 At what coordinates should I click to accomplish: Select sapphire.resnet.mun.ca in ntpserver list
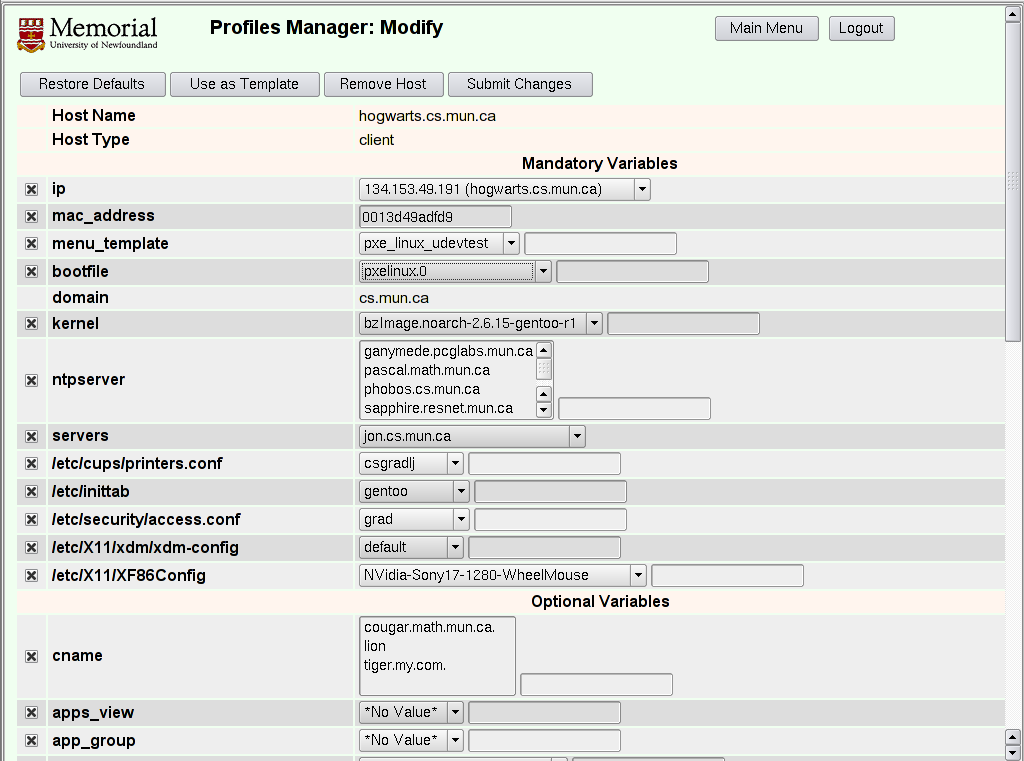point(448,408)
